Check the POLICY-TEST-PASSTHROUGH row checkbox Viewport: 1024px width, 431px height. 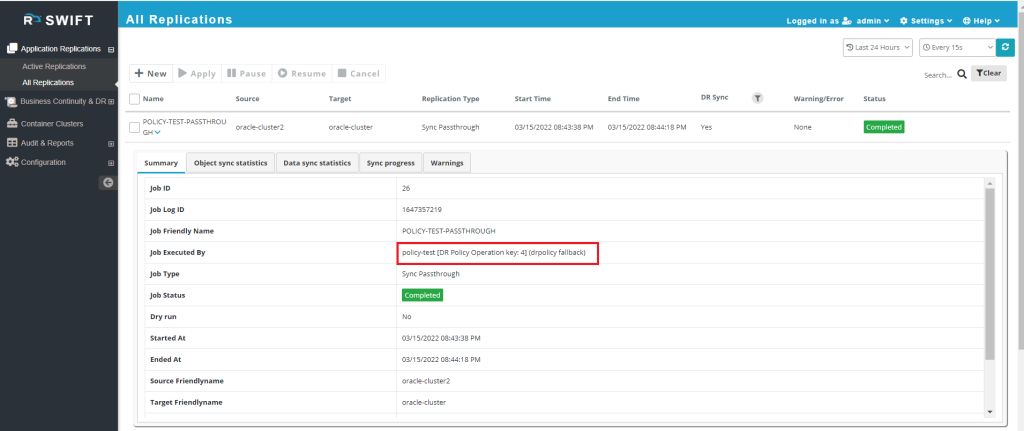point(135,127)
